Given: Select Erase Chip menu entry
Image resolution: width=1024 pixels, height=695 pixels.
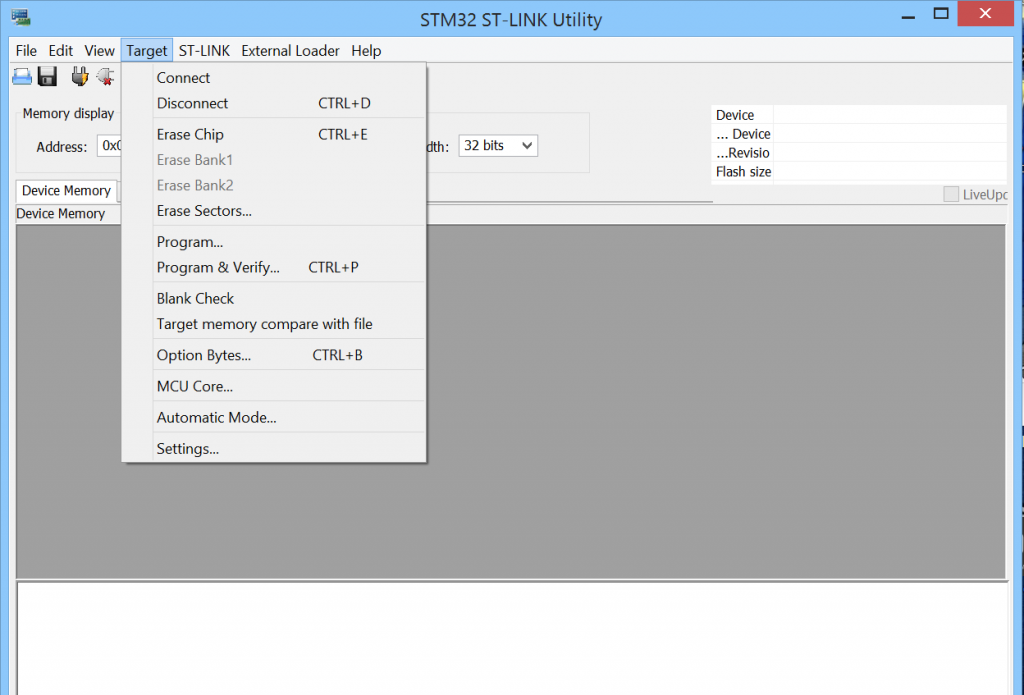Looking at the screenshot, I should tap(274, 135).
